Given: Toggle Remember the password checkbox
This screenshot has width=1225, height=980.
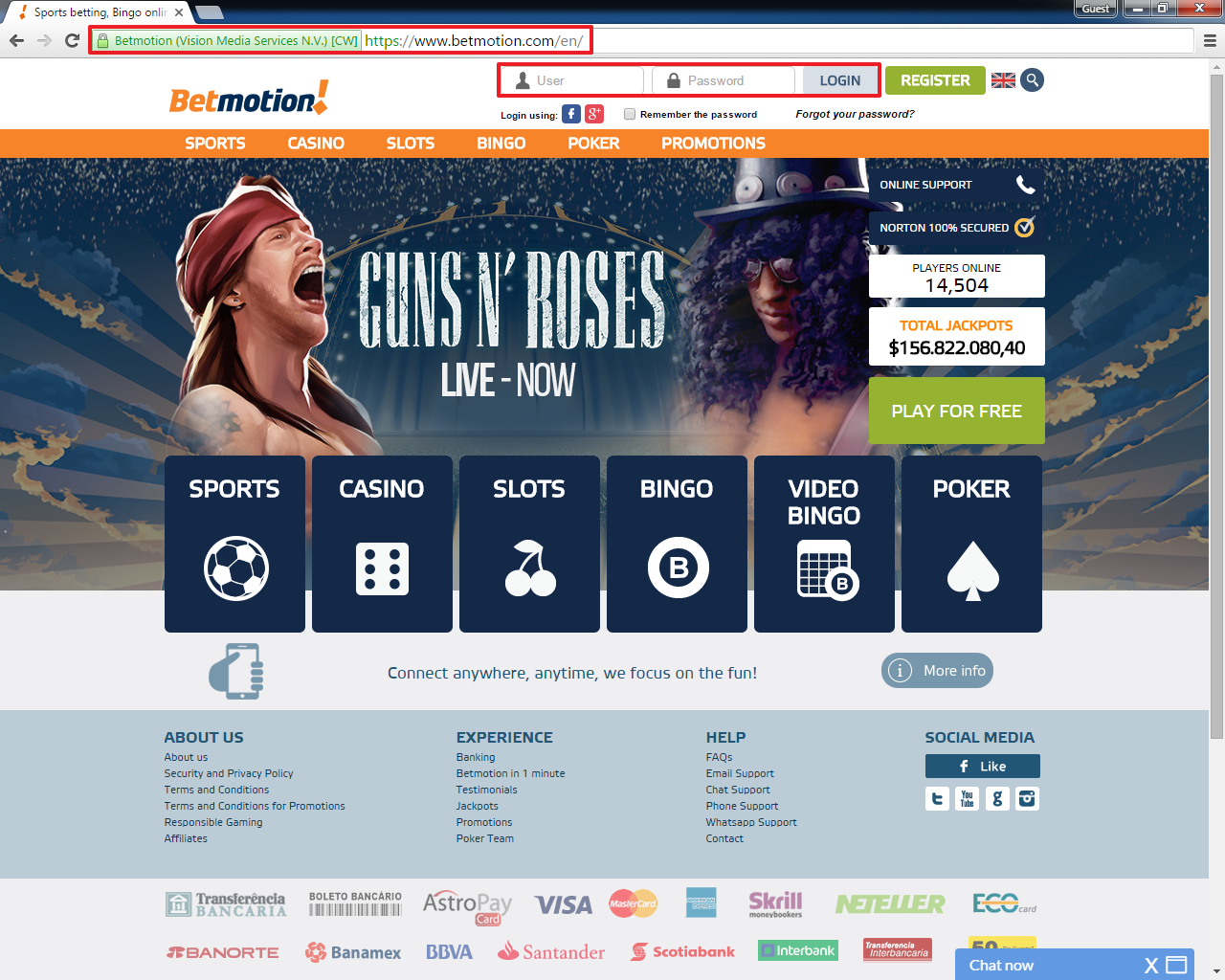Looking at the screenshot, I should 630,114.
